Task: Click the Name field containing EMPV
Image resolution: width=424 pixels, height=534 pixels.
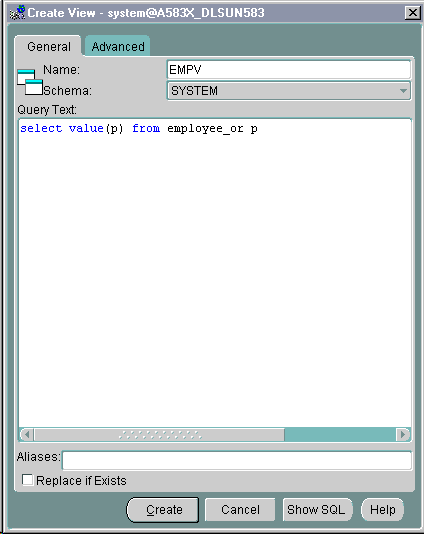Action: click(x=289, y=69)
